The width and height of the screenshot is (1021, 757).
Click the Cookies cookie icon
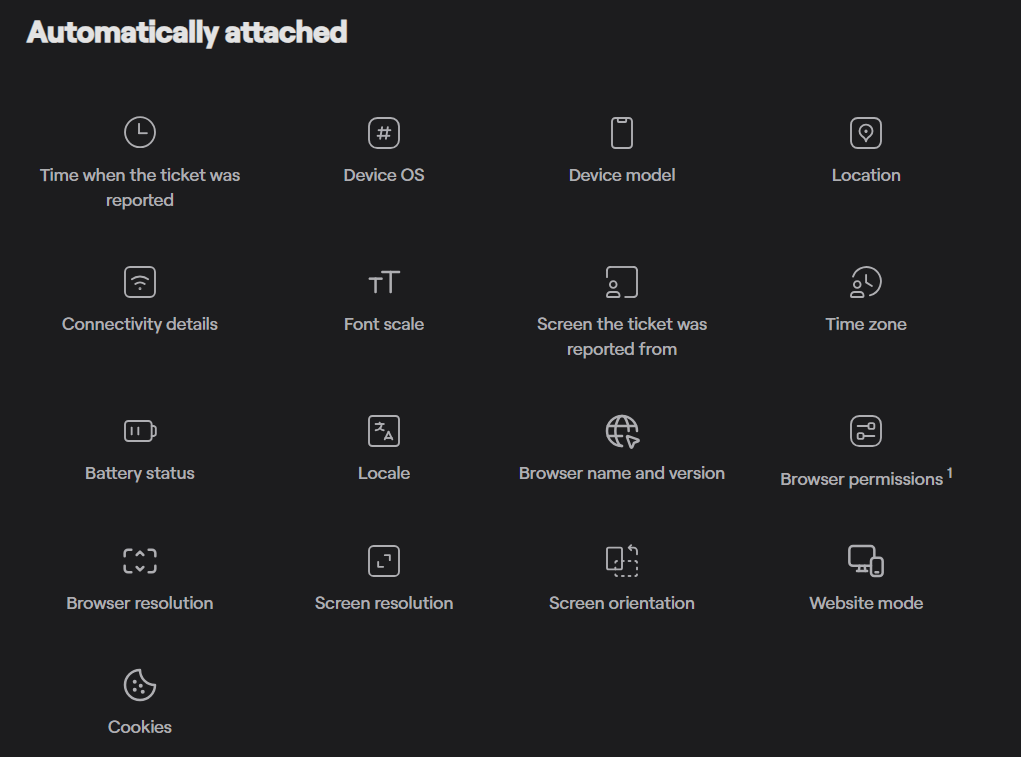139,685
